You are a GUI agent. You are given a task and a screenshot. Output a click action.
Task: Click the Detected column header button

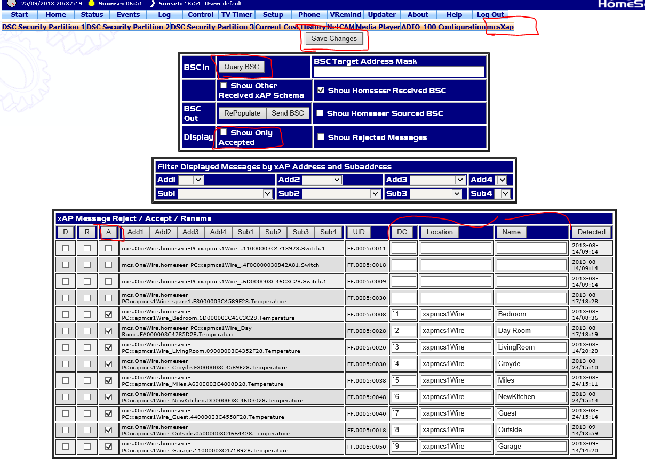[590, 232]
